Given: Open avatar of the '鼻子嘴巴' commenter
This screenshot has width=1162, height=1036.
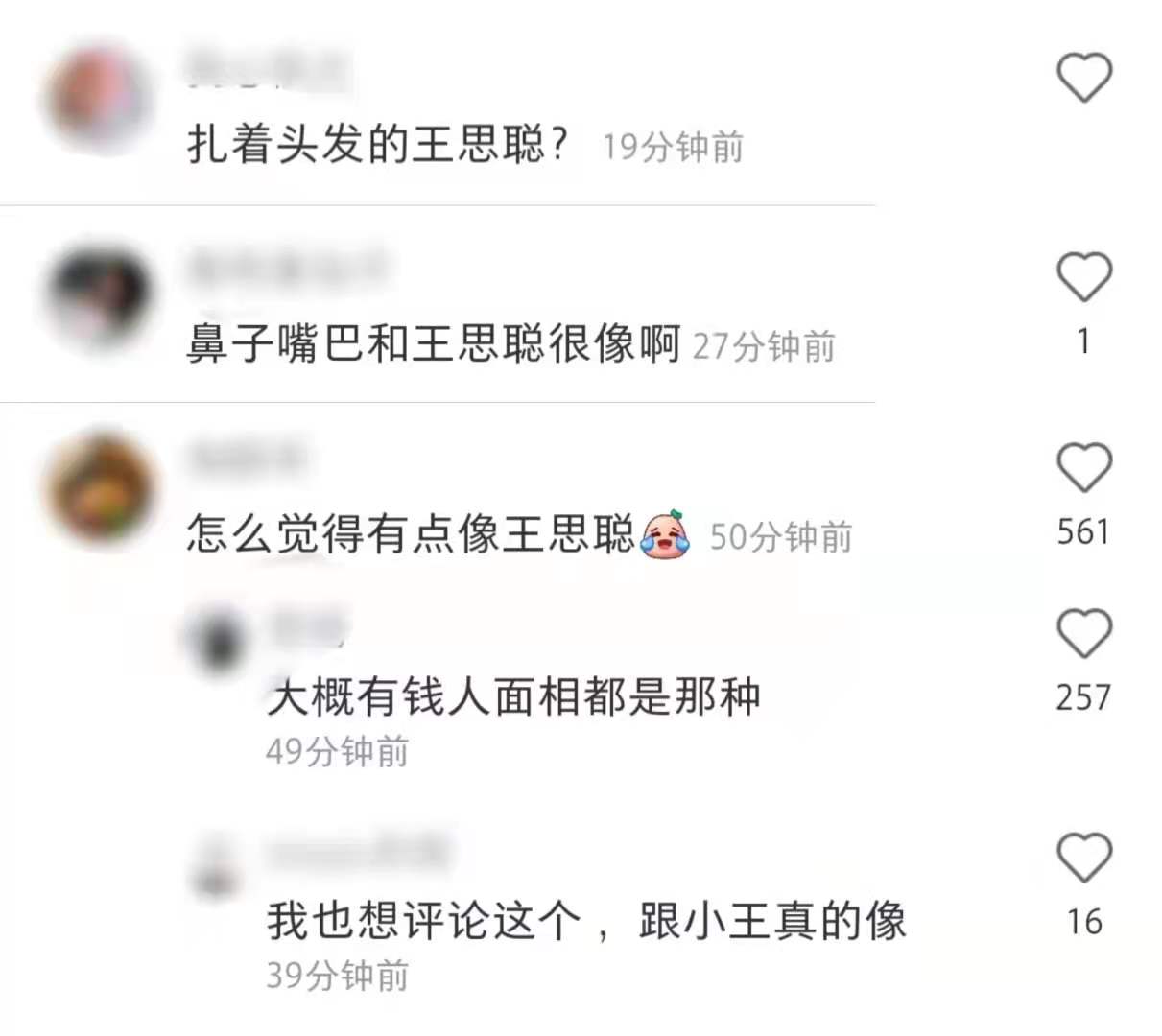Looking at the screenshot, I should point(99,297).
